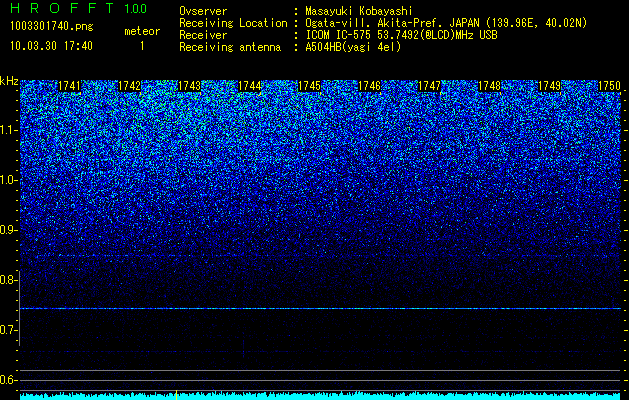Click the date stamp 10.03.30 17:40
Screen dimensions: 629x400
pyautogui.click(x=51, y=46)
